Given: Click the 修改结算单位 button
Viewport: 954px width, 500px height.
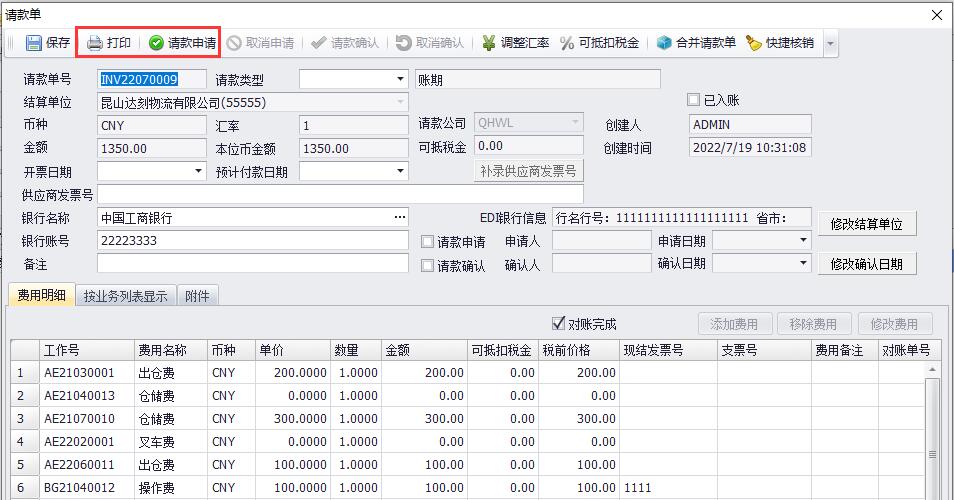Looking at the screenshot, I should pyautogui.click(x=867, y=224).
